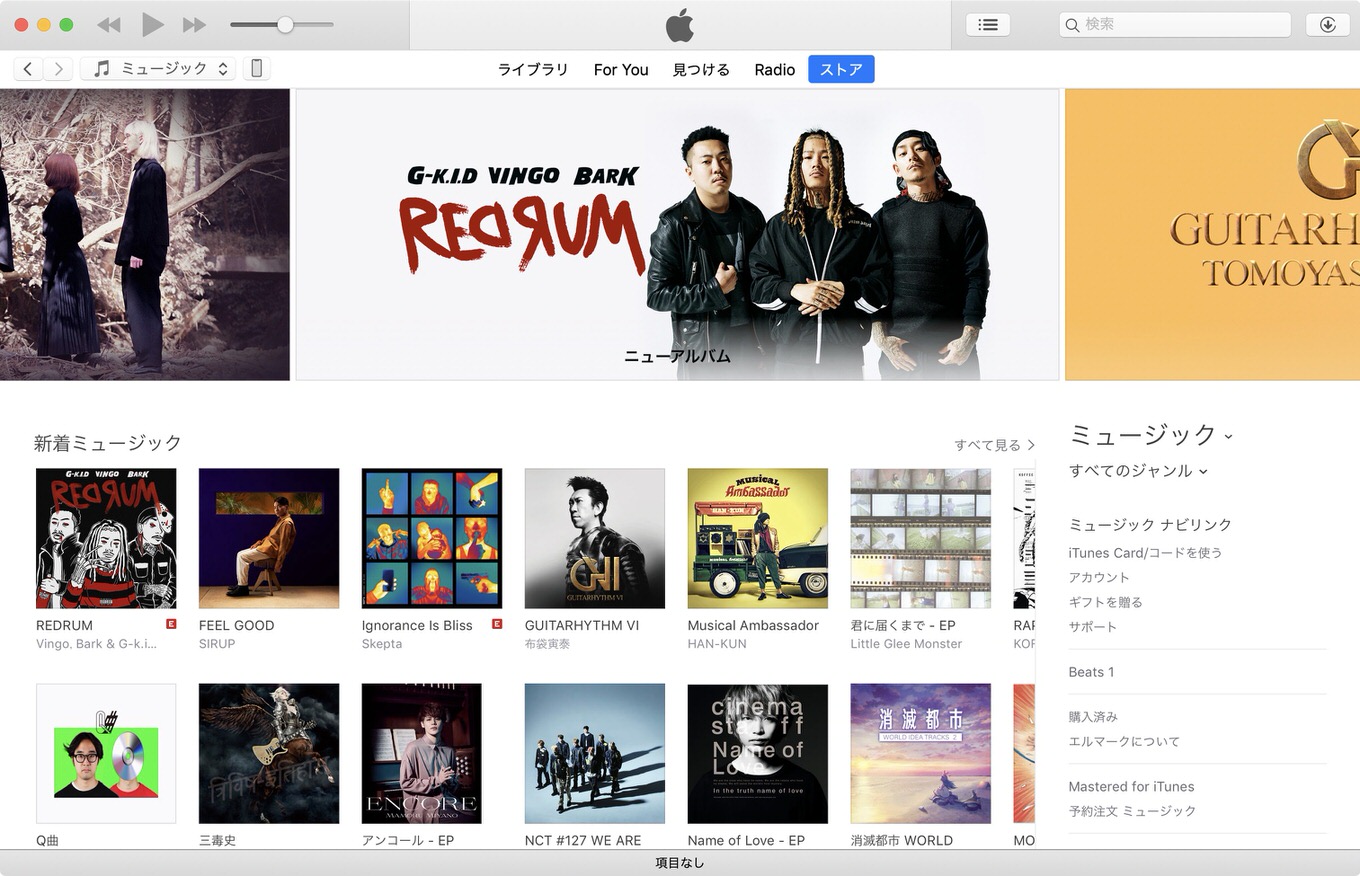Viewport: 1360px width, 876px height.
Task: Go back with the left chevron
Action: 28,69
